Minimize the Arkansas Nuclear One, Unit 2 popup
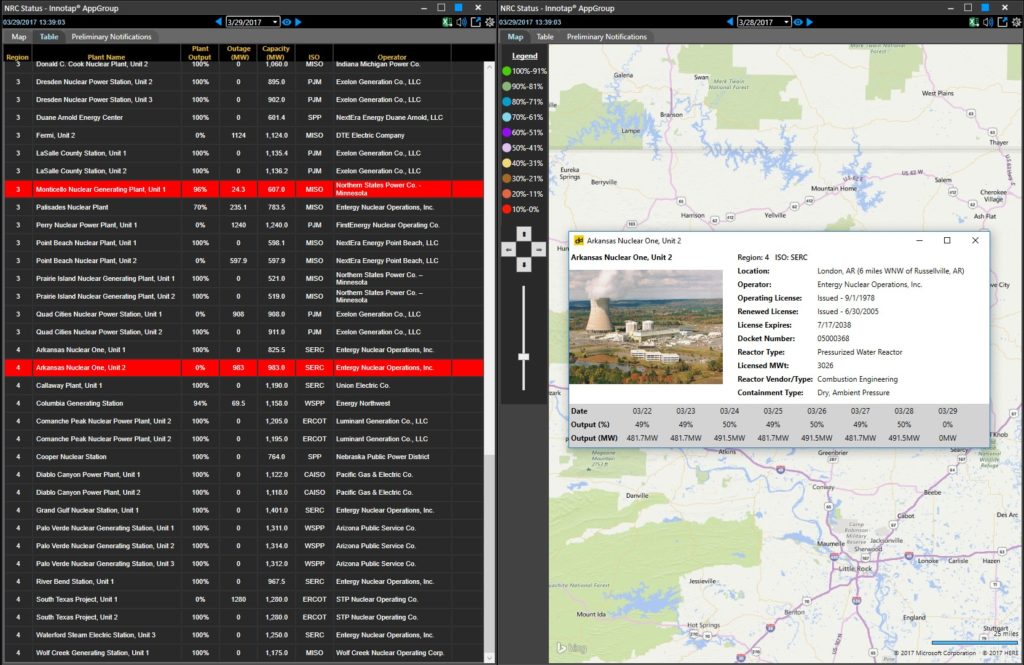Viewport: 1024px width, 665px height. click(x=919, y=240)
